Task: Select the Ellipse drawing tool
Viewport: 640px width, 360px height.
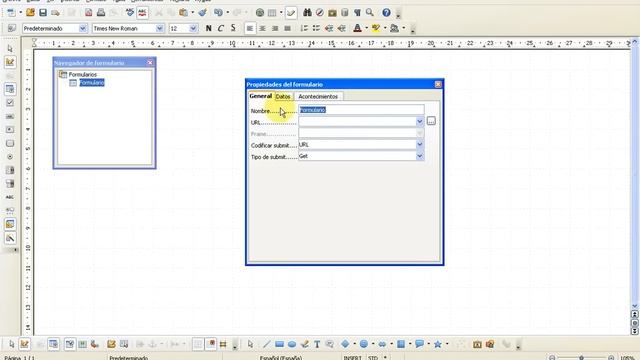Action: [292, 344]
